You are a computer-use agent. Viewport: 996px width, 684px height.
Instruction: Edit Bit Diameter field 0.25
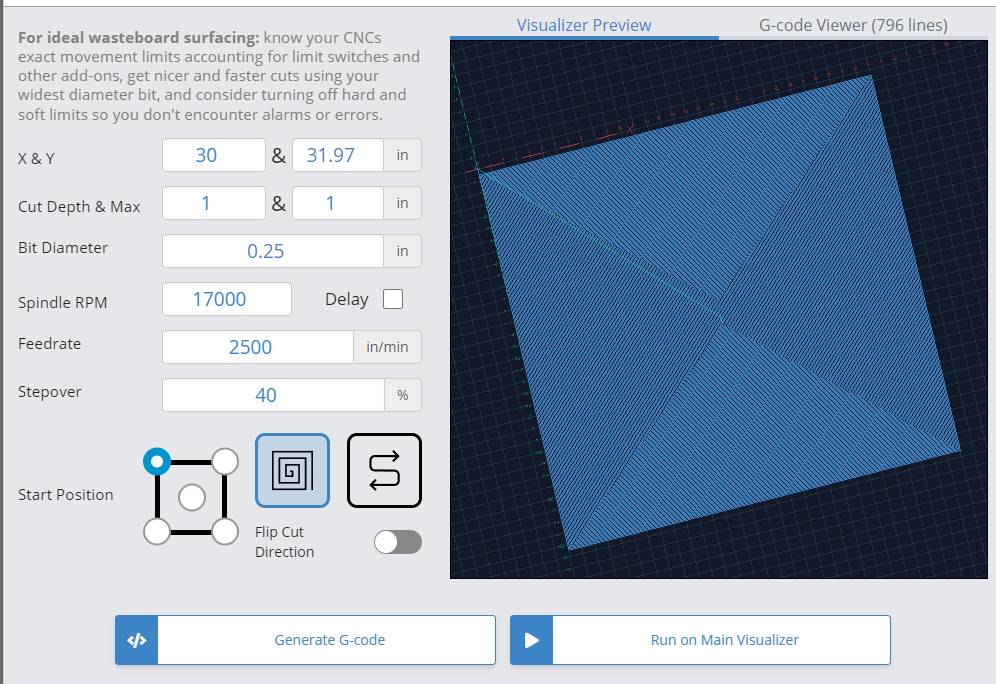tap(273, 251)
